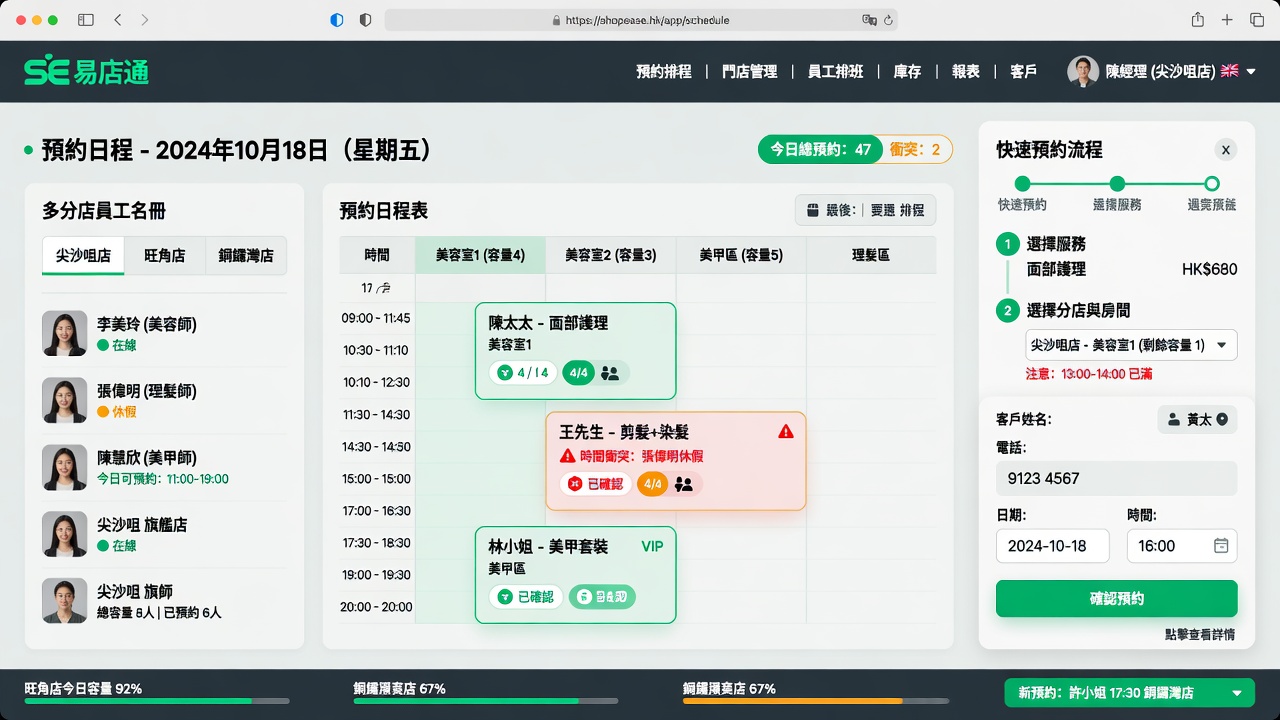This screenshot has height=720, width=1280.
Task: Click the gray shield icon beside address bar
Action: (x=365, y=20)
